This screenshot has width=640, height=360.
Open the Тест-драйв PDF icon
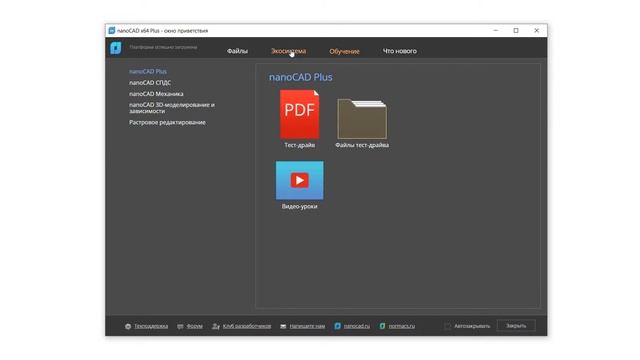tap(300, 115)
